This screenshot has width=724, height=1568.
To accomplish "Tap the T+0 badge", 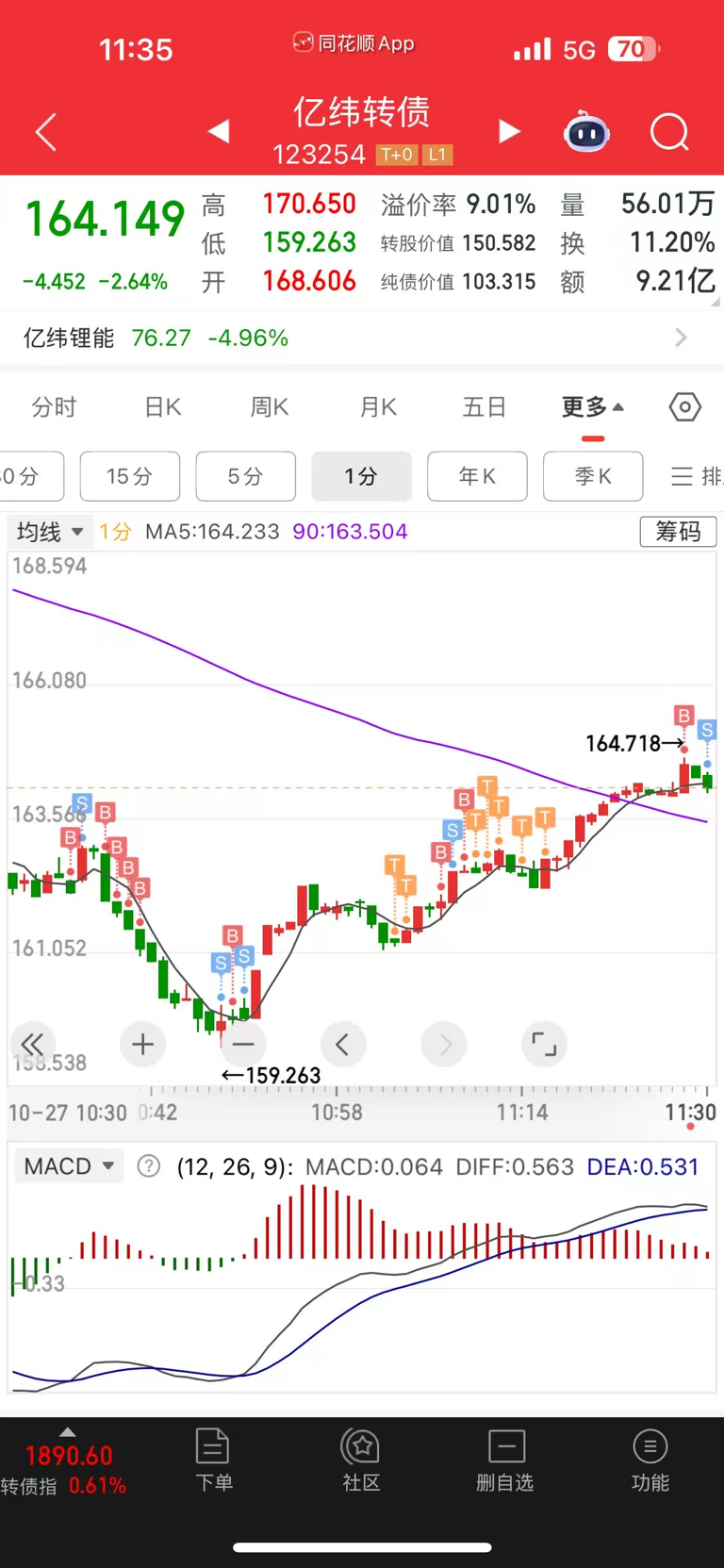I will click(x=397, y=155).
